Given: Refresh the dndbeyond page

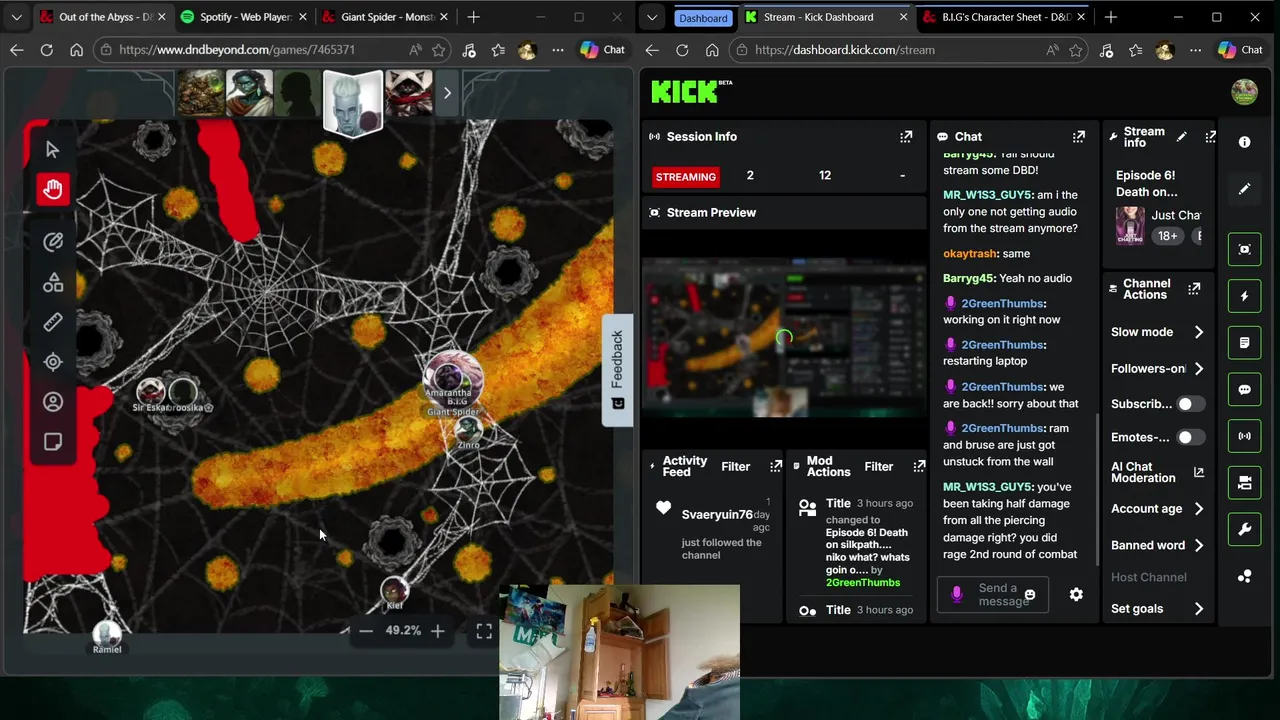Looking at the screenshot, I should pos(46,50).
